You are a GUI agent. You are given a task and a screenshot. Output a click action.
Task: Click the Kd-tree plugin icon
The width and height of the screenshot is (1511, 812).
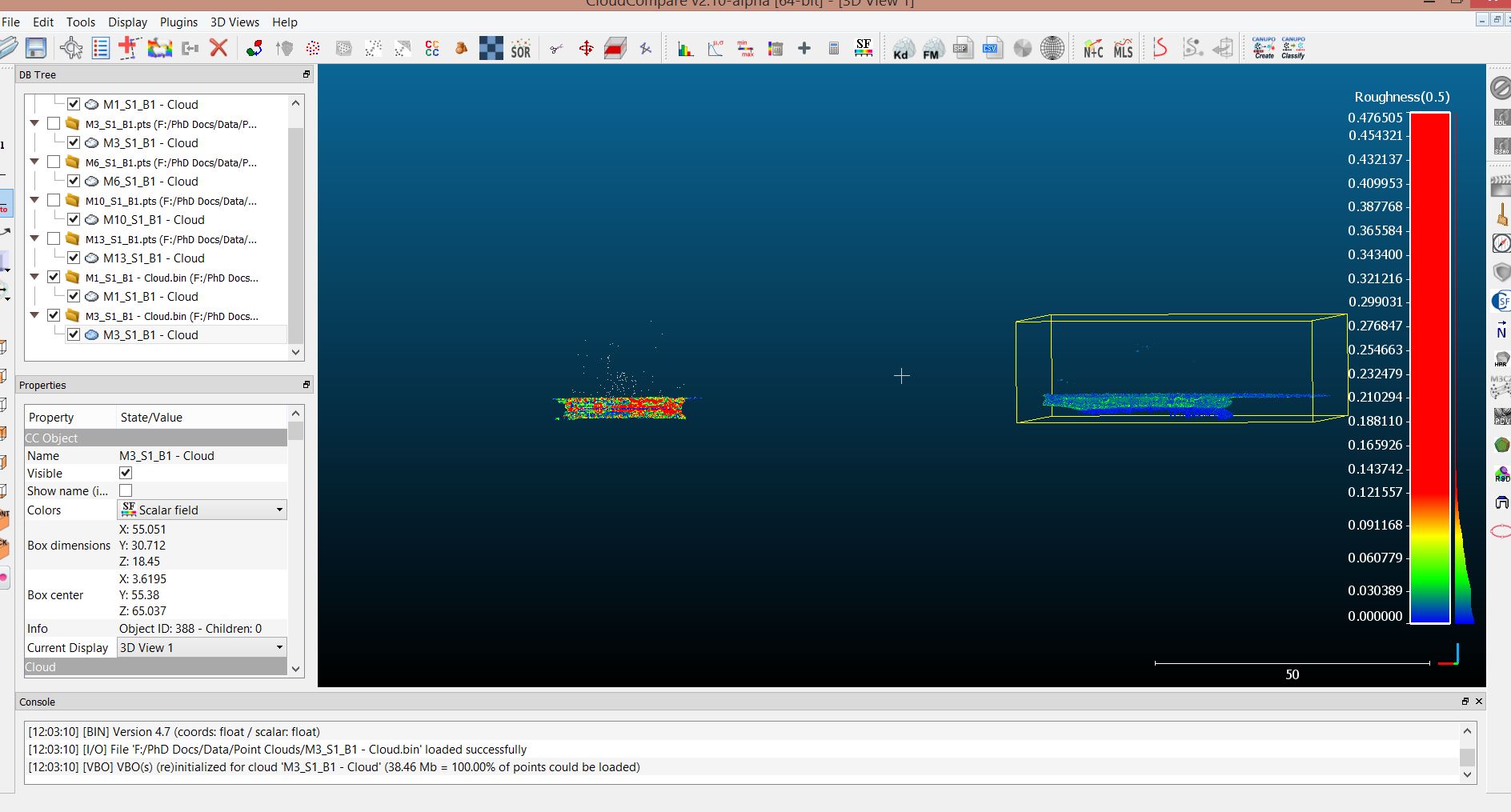pos(902,49)
